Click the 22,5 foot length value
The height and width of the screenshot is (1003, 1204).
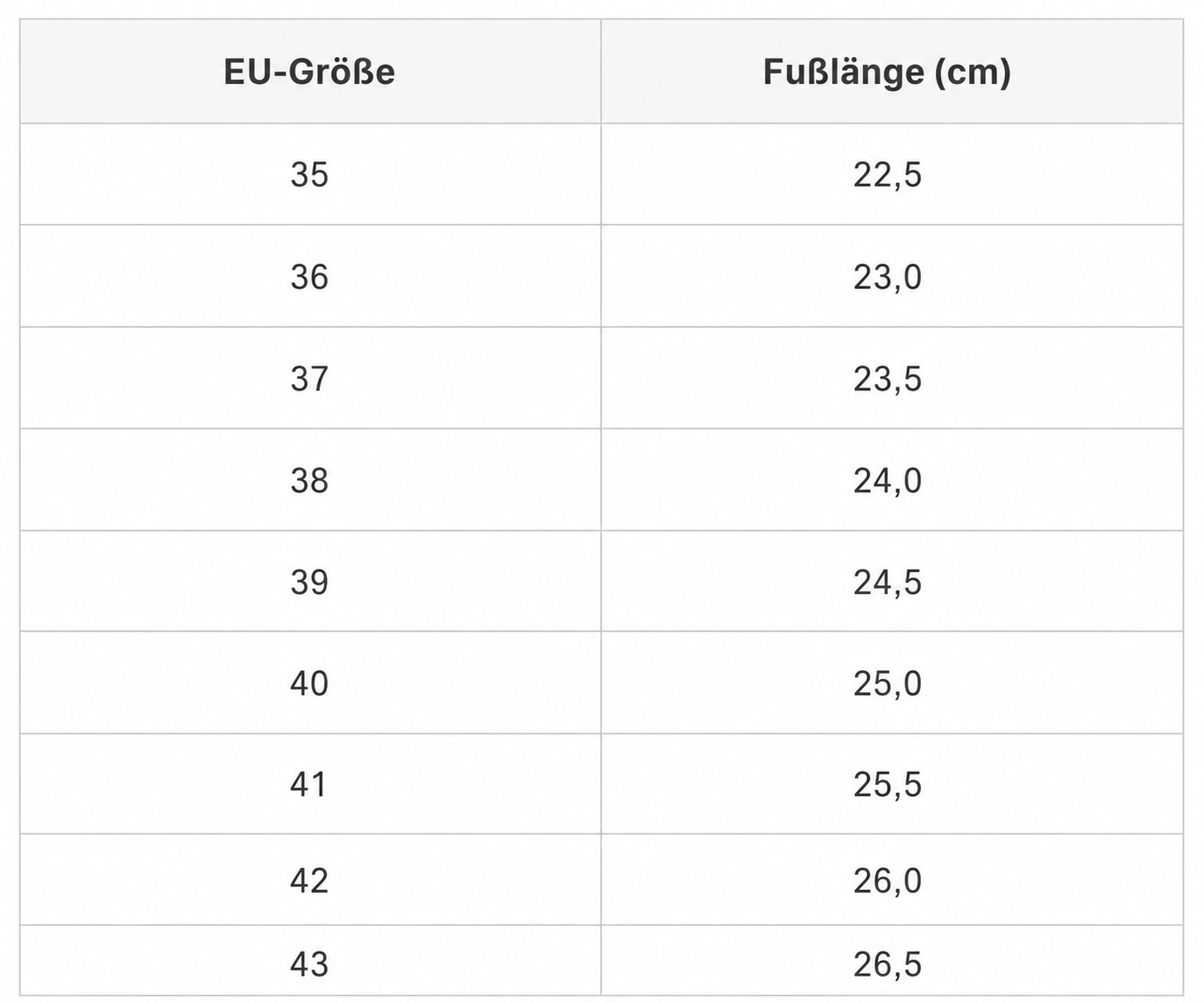click(888, 174)
